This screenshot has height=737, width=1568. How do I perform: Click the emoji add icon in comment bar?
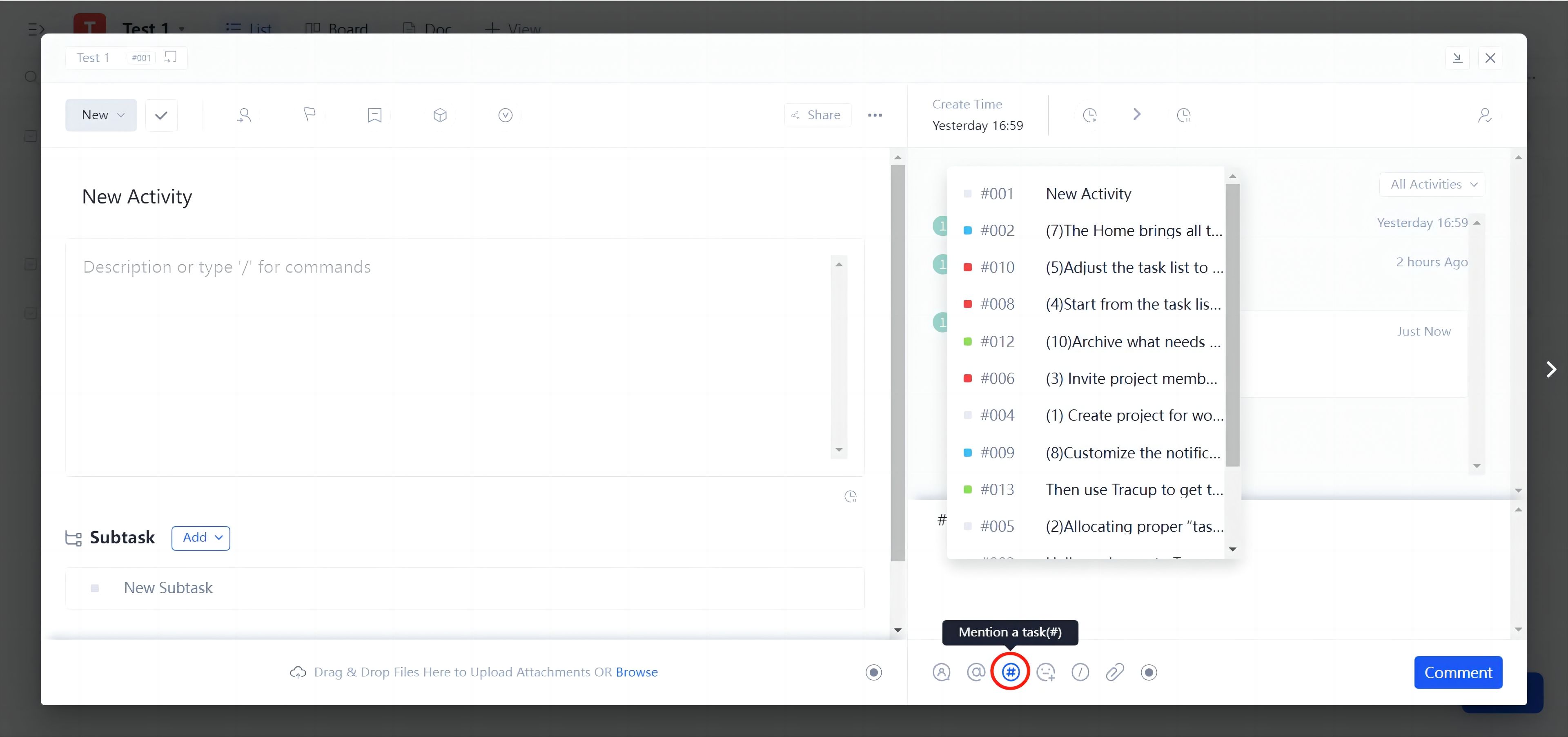[x=1046, y=672]
